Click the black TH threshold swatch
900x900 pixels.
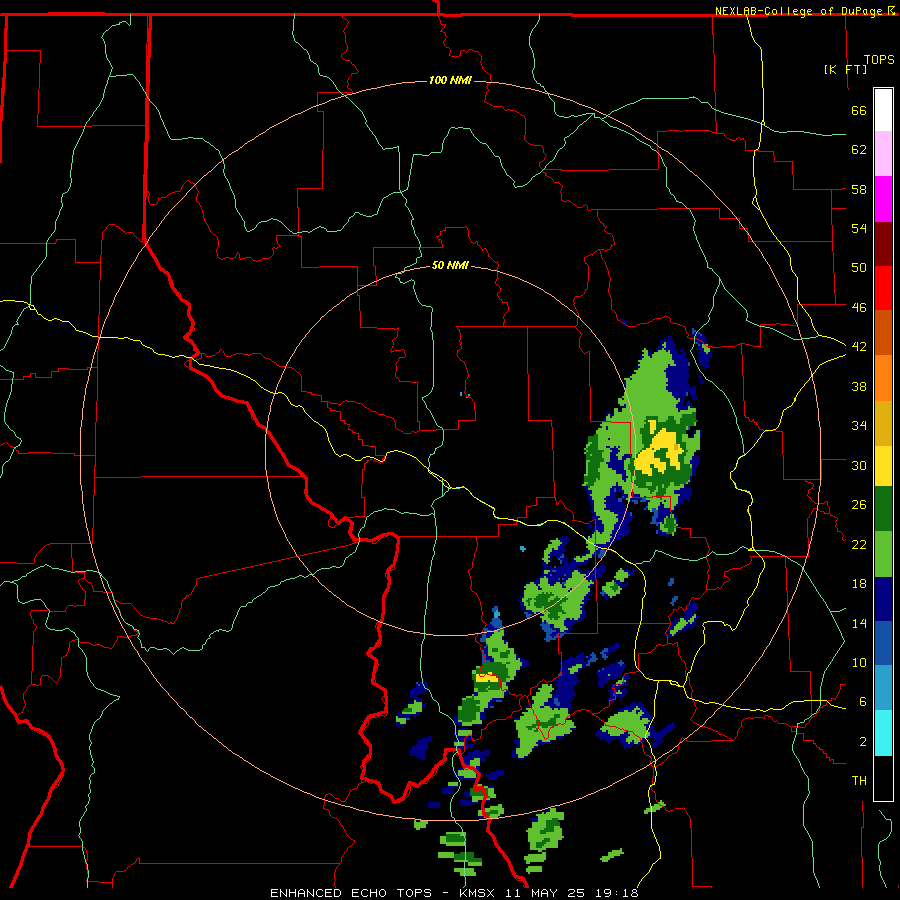[883, 778]
